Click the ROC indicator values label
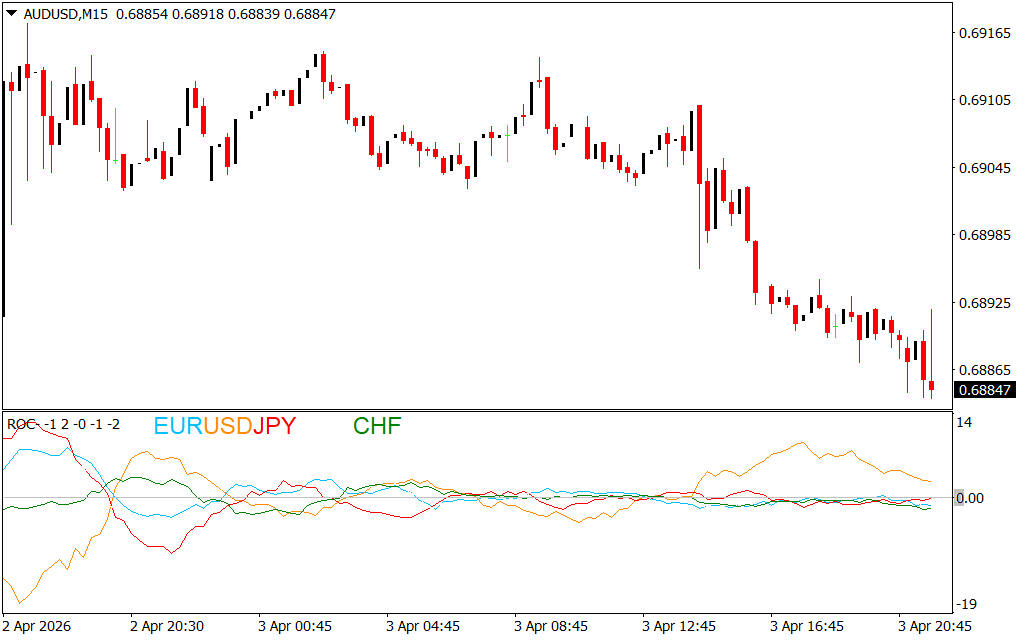This screenshot has height=640, width=1024. (x=64, y=424)
